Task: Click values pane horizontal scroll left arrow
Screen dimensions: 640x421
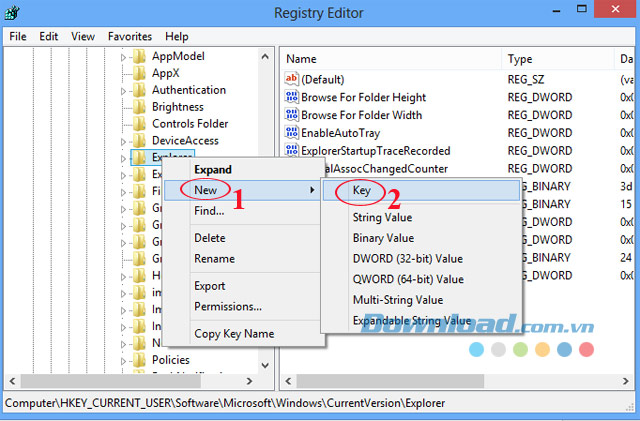Action: (x=289, y=381)
